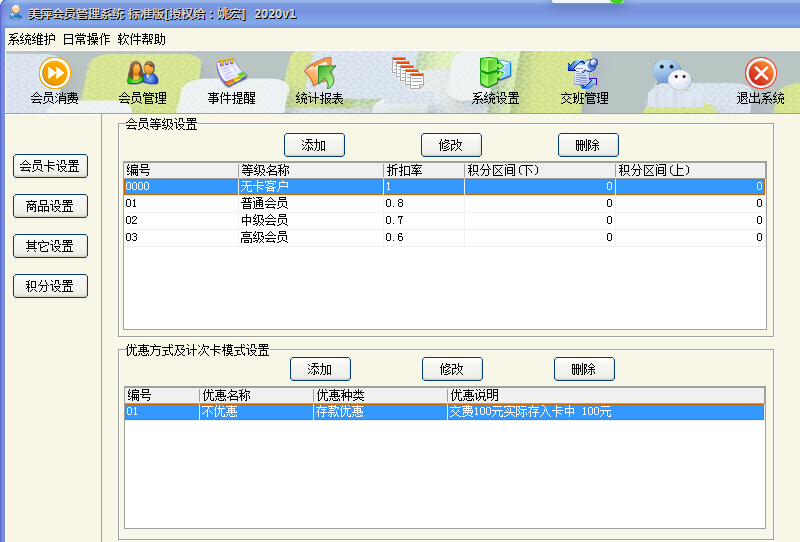Click the 存款优惠 cell

point(380,412)
